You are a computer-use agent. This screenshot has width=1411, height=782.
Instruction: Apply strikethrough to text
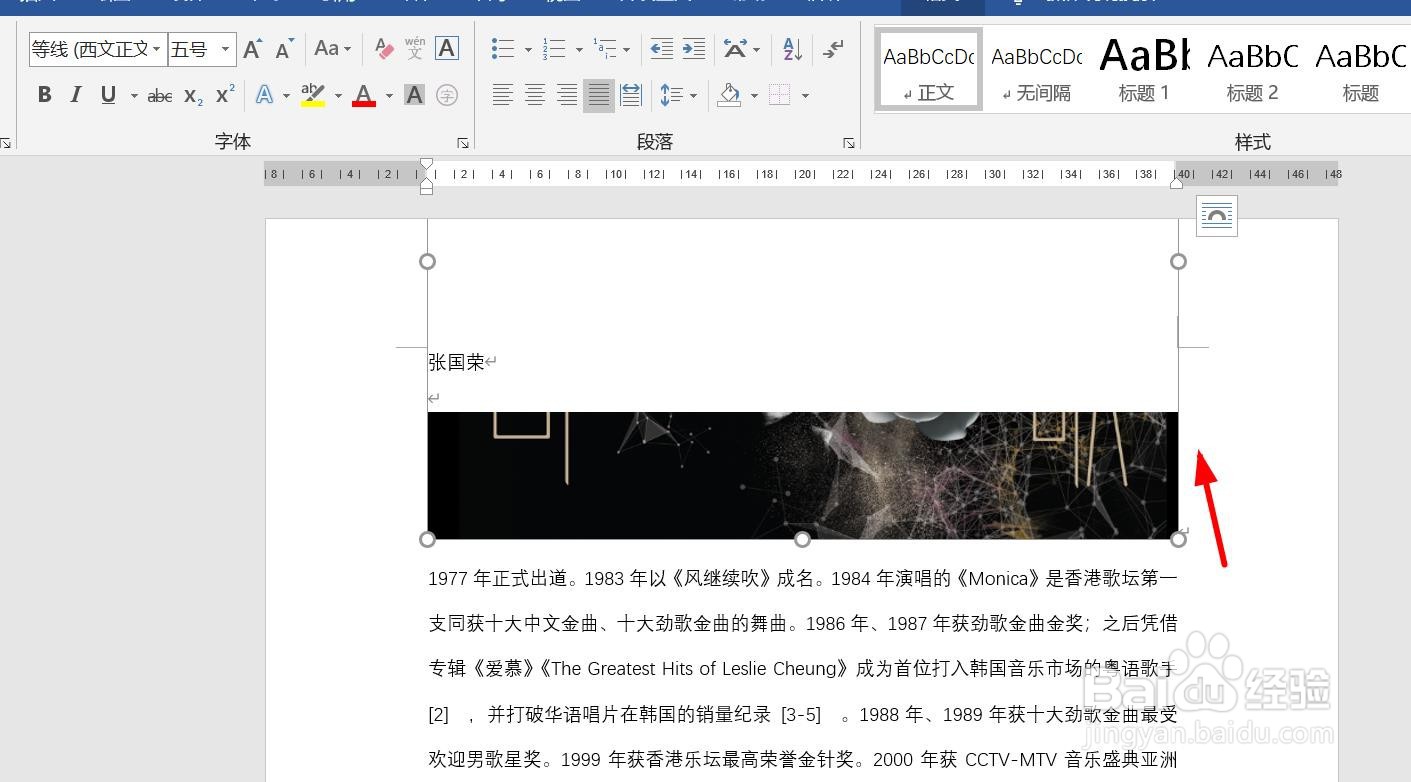tap(160, 94)
